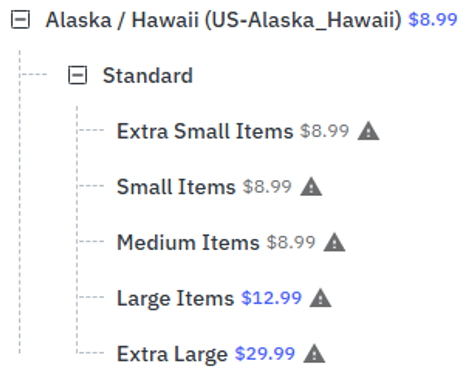The height and width of the screenshot is (376, 467).
Task: Collapse the Standard shipping group
Action: pyautogui.click(x=78, y=75)
